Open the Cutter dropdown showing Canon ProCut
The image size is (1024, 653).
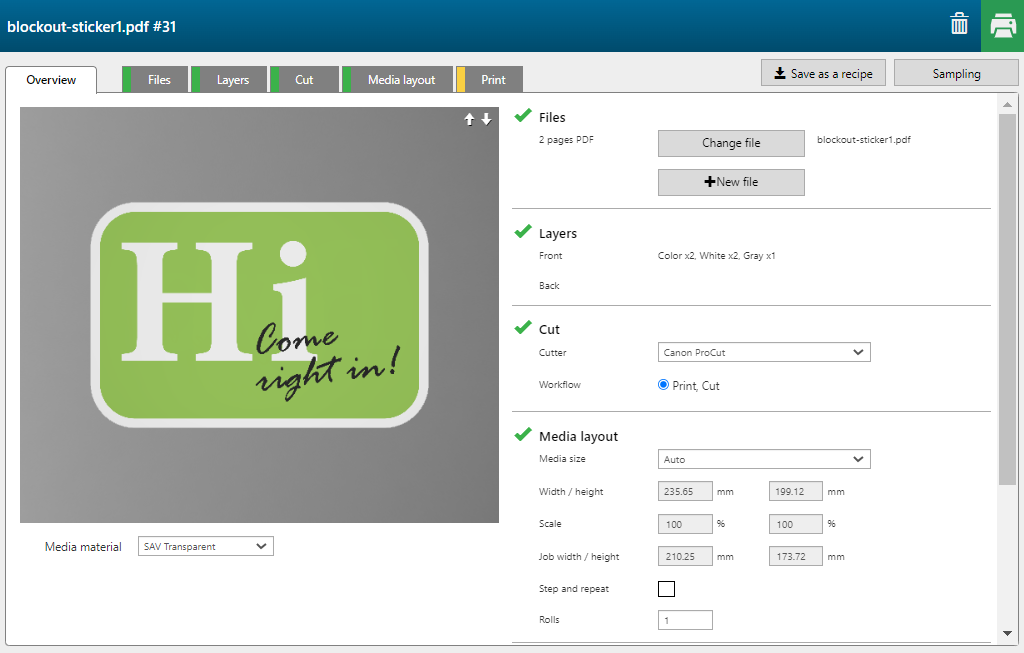[764, 352]
